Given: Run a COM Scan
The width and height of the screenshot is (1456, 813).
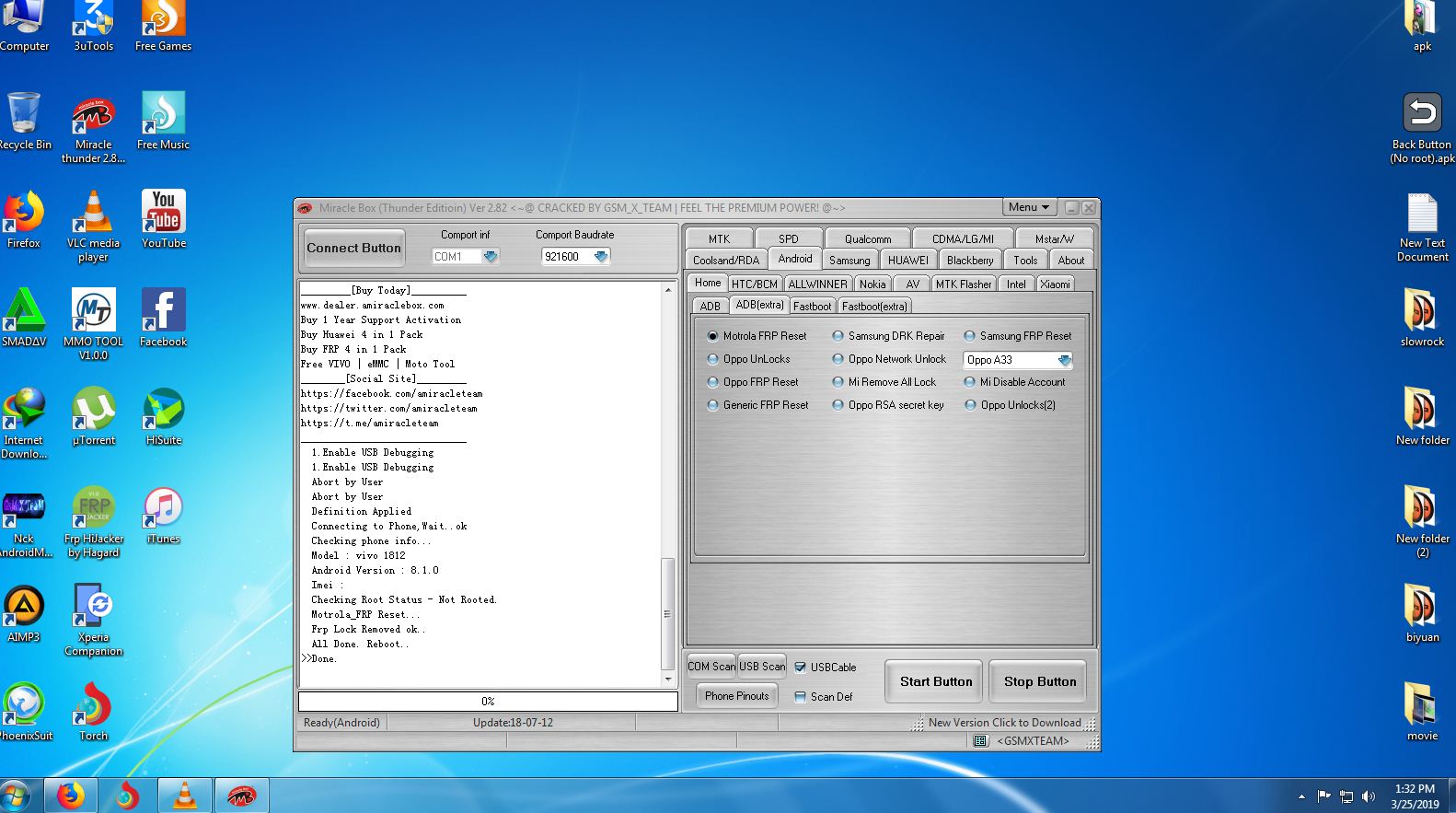Looking at the screenshot, I should pos(711,667).
